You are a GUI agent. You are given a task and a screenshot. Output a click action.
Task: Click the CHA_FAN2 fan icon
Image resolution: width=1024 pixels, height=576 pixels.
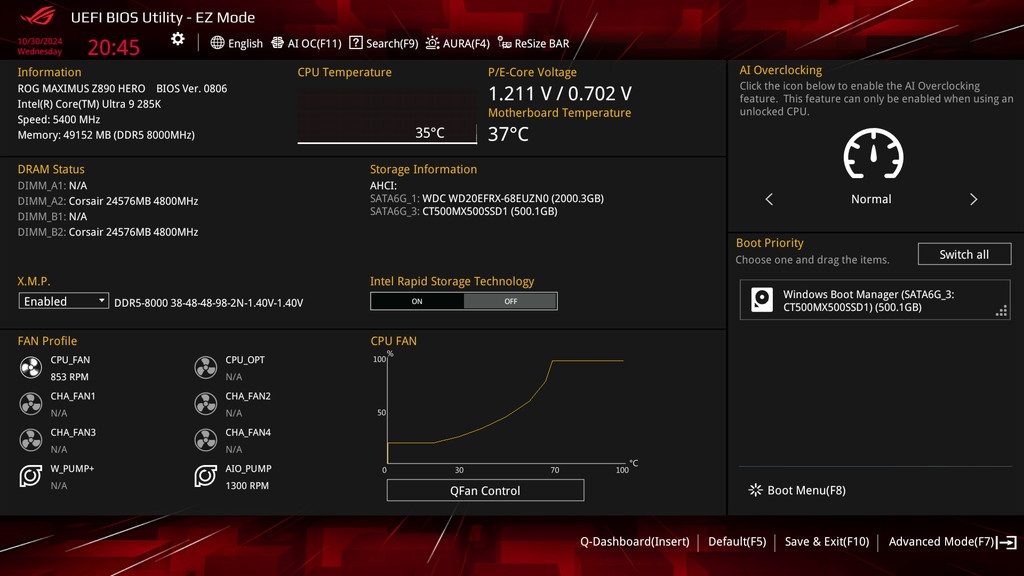[x=206, y=404]
